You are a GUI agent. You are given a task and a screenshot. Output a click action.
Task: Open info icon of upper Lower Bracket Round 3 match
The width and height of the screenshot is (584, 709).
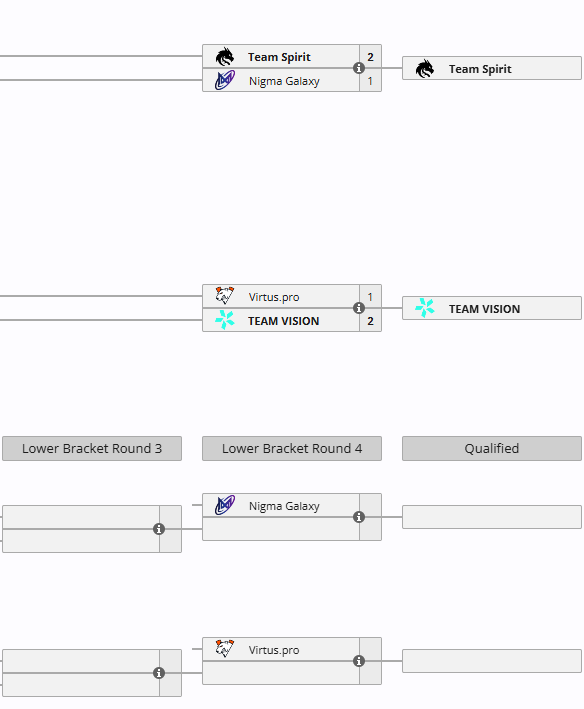click(159, 529)
